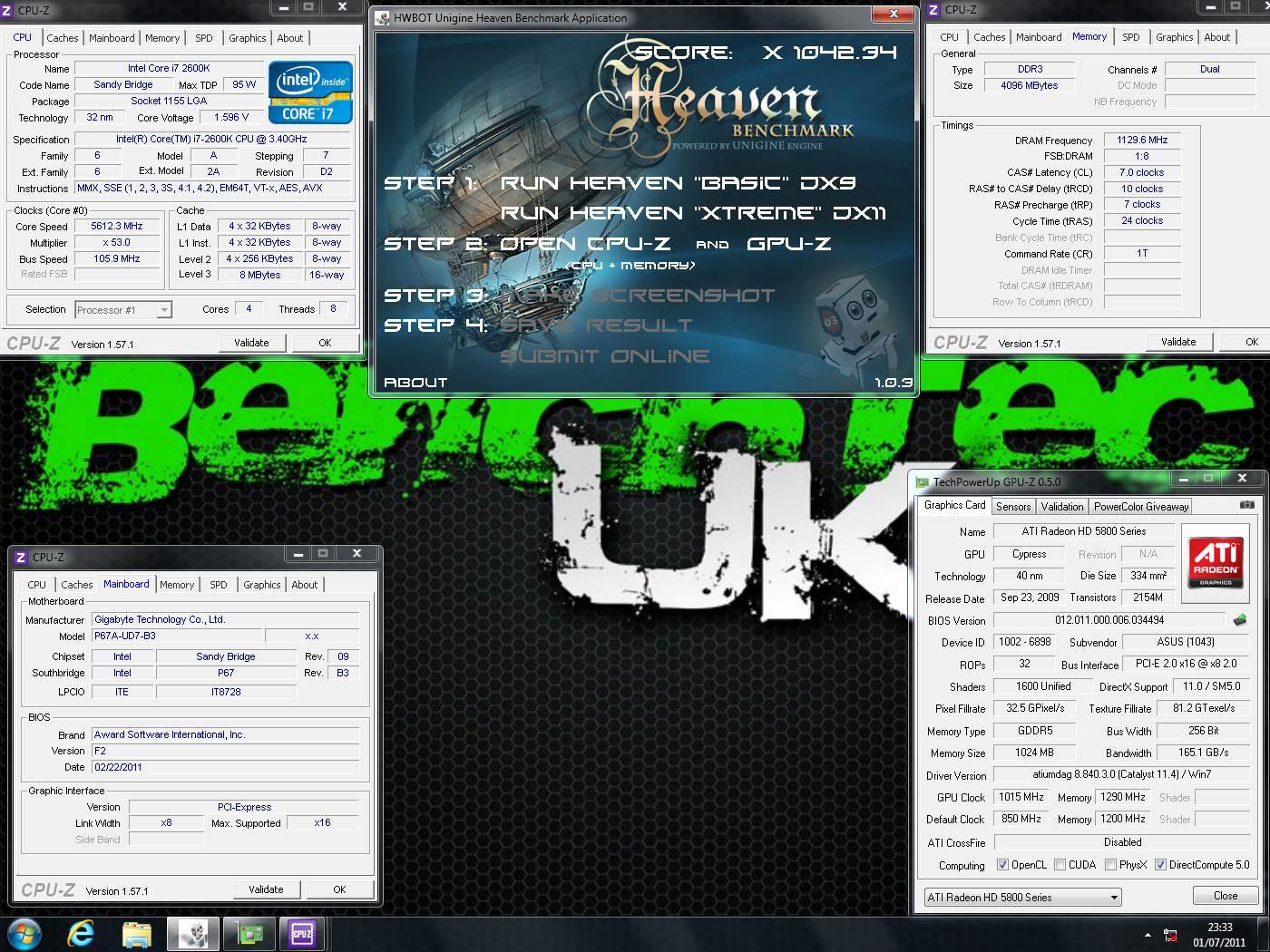Open About tab in the CPU-Z Memory window
The width and height of the screenshot is (1270, 952).
pos(1216,37)
